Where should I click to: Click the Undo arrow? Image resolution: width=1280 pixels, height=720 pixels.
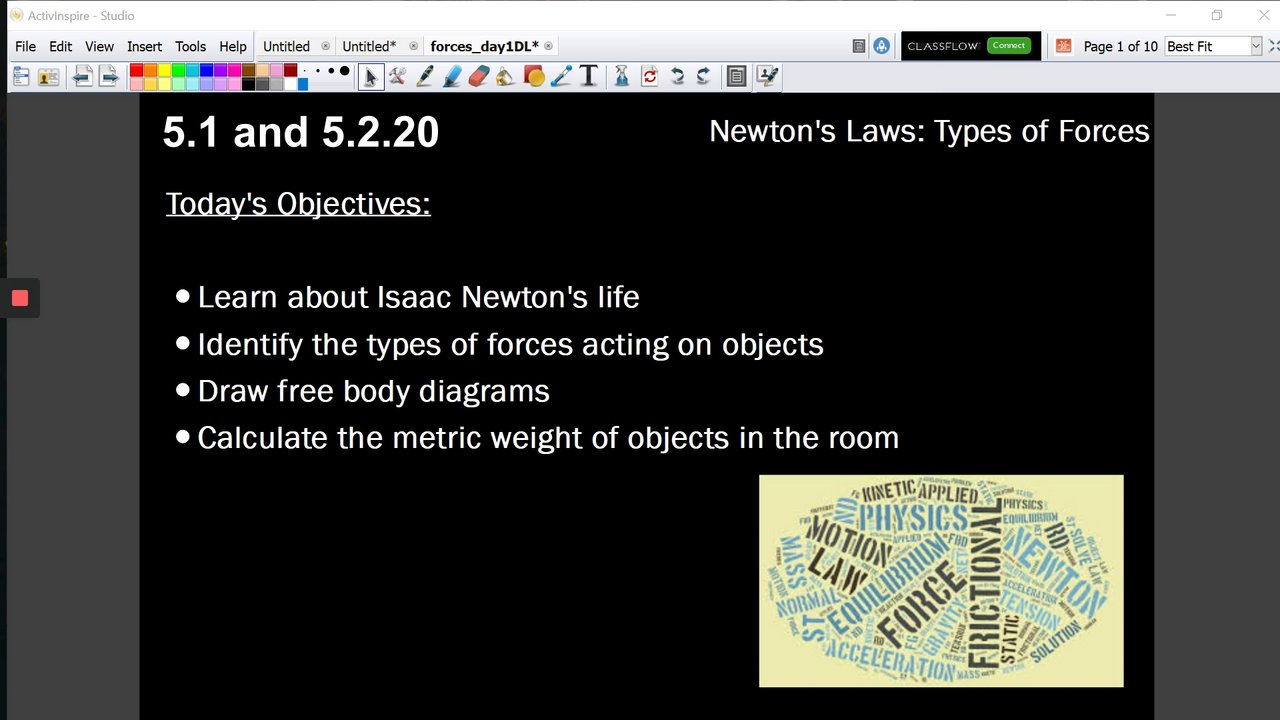point(677,76)
